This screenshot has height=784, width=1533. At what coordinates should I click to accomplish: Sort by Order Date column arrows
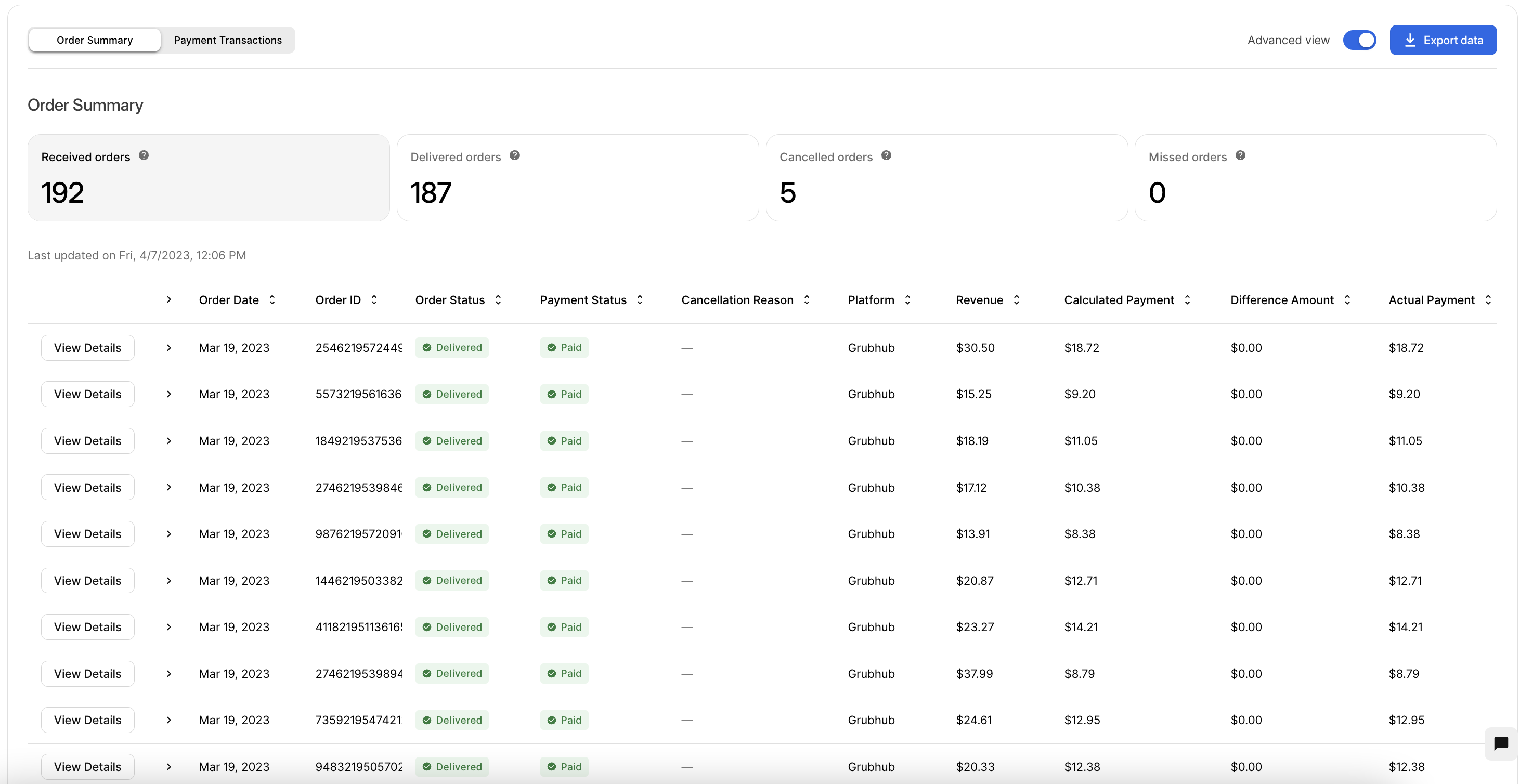point(272,300)
